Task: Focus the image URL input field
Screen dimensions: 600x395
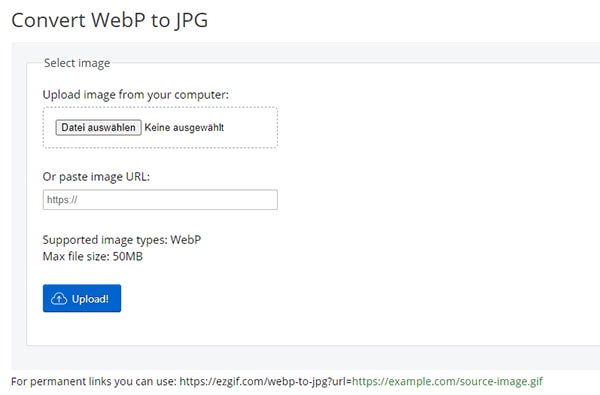Action: pyautogui.click(x=160, y=199)
